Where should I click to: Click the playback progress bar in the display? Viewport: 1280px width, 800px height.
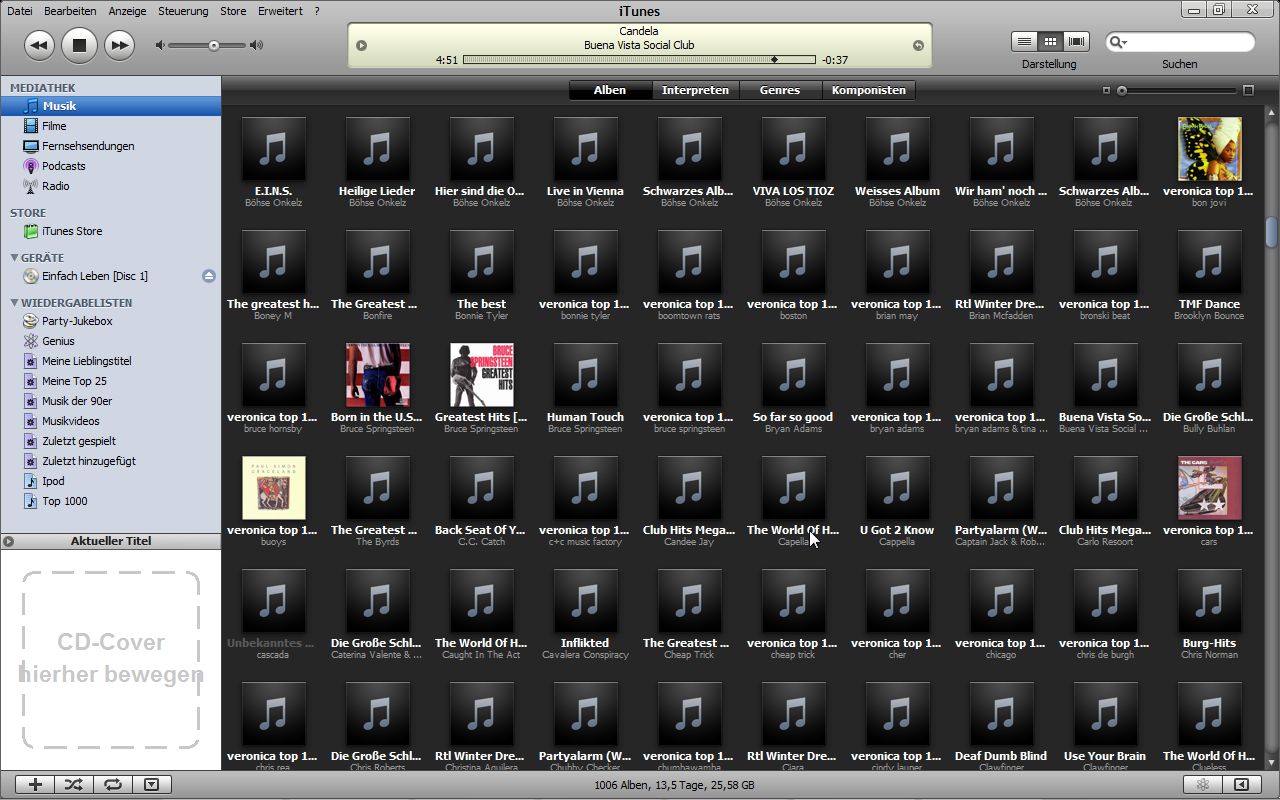640,60
